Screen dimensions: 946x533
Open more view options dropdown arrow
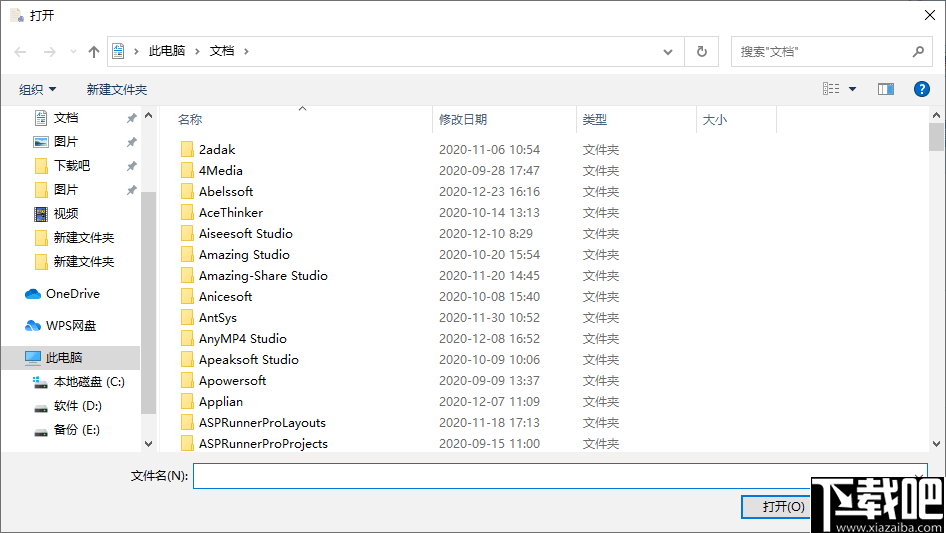(852, 89)
